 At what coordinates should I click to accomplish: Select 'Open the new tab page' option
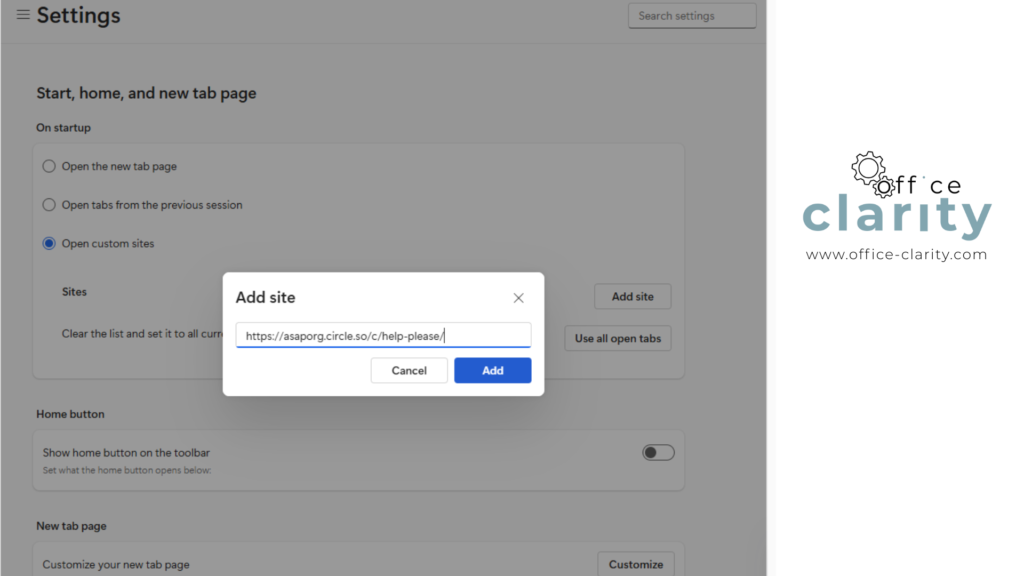pyautogui.click(x=49, y=166)
